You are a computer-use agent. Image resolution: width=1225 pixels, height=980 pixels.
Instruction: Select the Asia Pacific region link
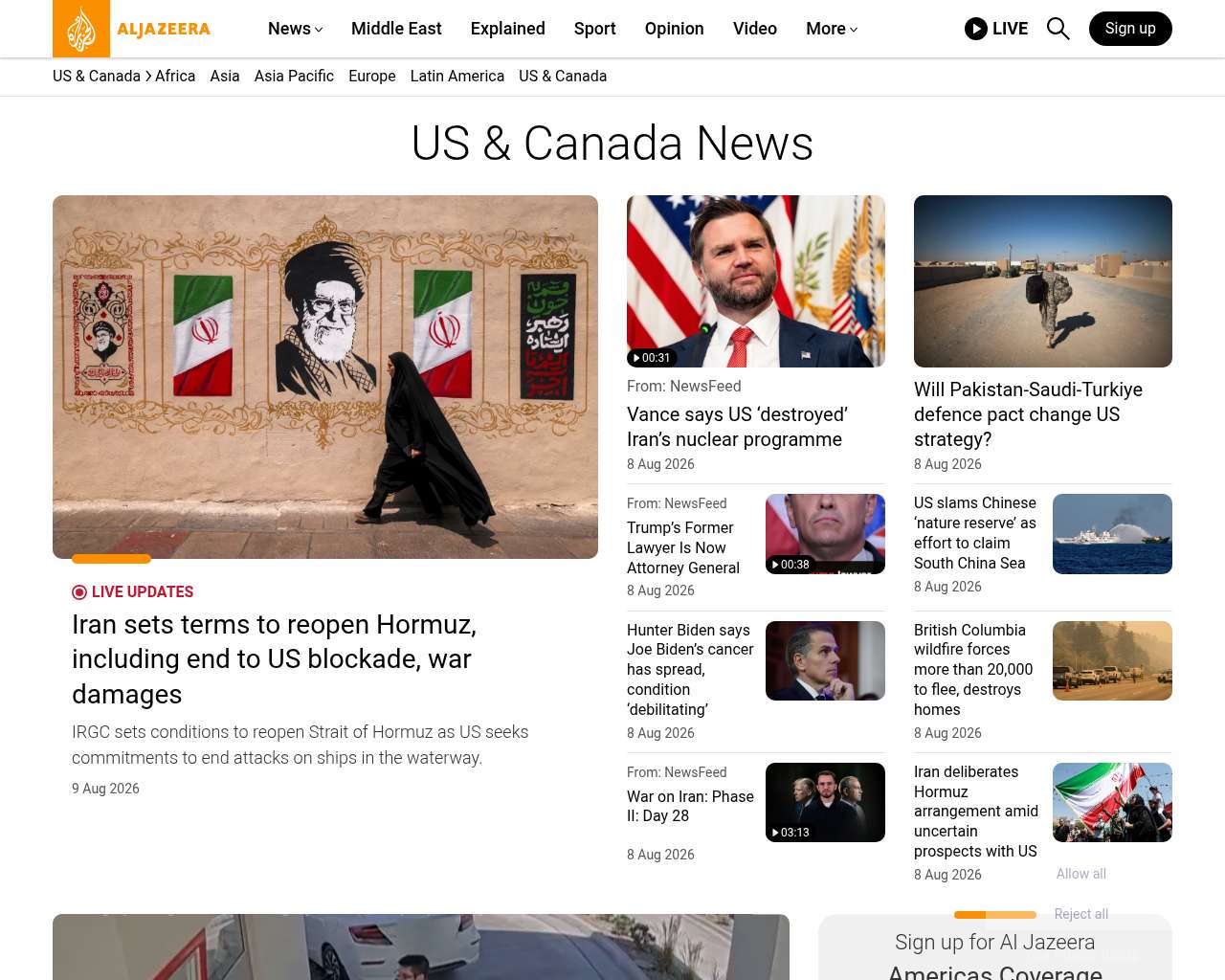(294, 77)
